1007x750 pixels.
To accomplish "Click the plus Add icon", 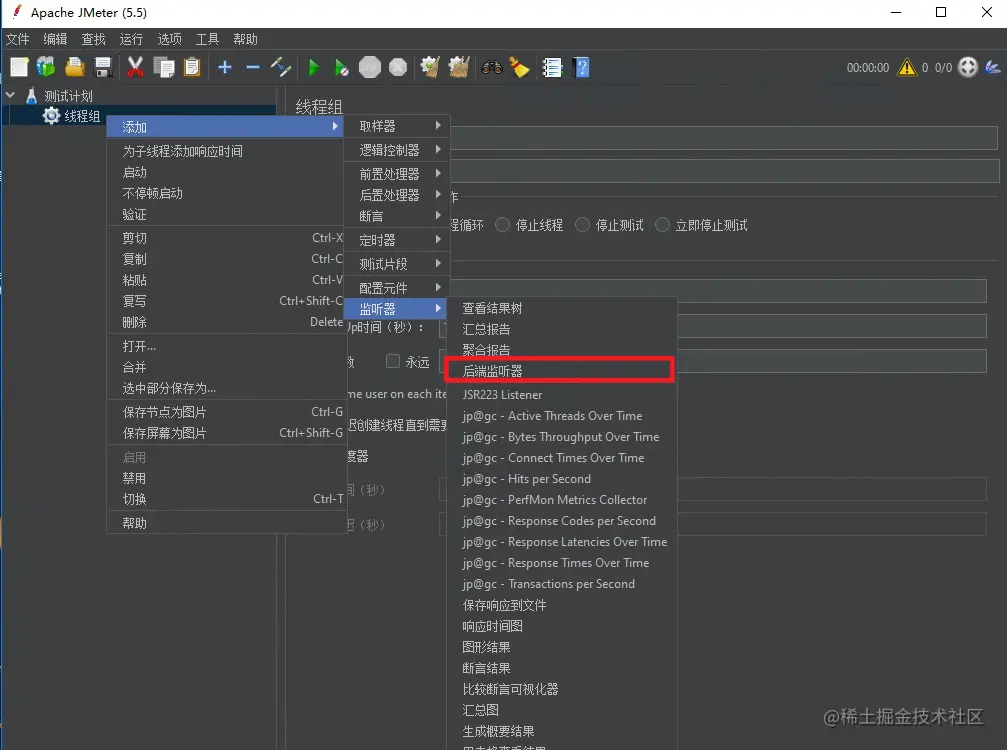I will (x=225, y=67).
